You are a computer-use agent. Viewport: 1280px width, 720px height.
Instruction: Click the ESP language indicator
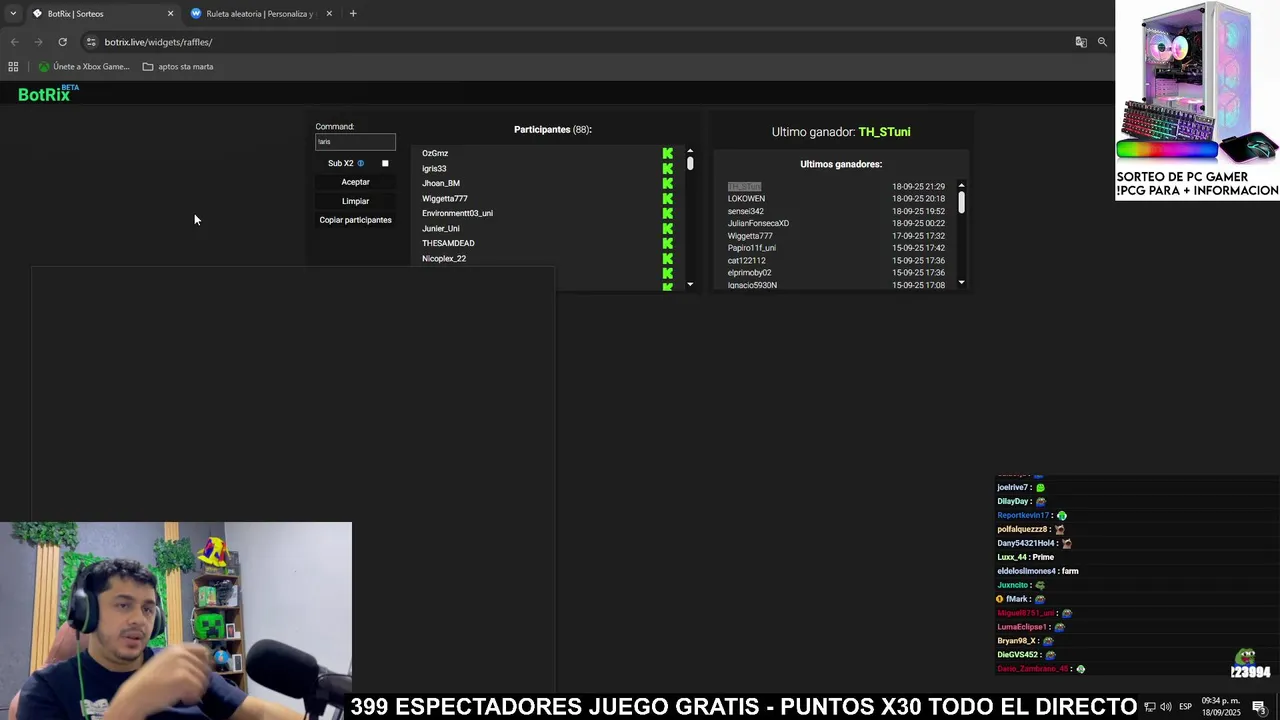pyautogui.click(x=1186, y=707)
